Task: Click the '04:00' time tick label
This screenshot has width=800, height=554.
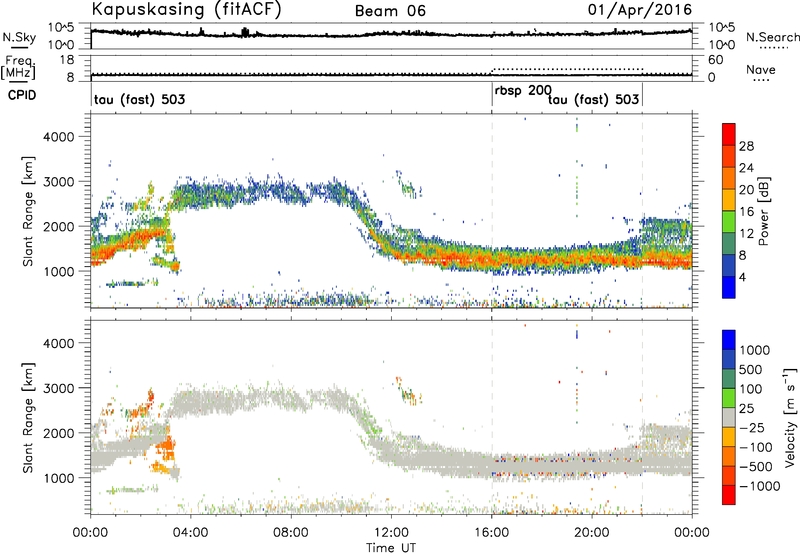Action: pyautogui.click(x=191, y=533)
